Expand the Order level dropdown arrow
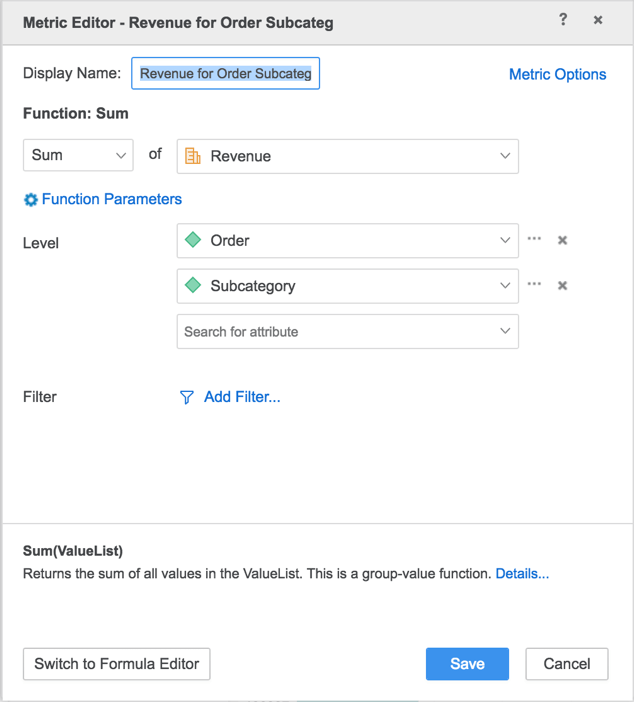The image size is (634, 704). (505, 240)
